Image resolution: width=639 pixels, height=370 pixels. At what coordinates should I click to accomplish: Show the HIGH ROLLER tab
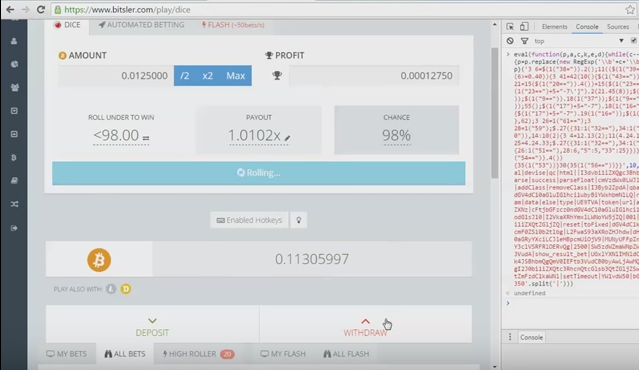198,354
